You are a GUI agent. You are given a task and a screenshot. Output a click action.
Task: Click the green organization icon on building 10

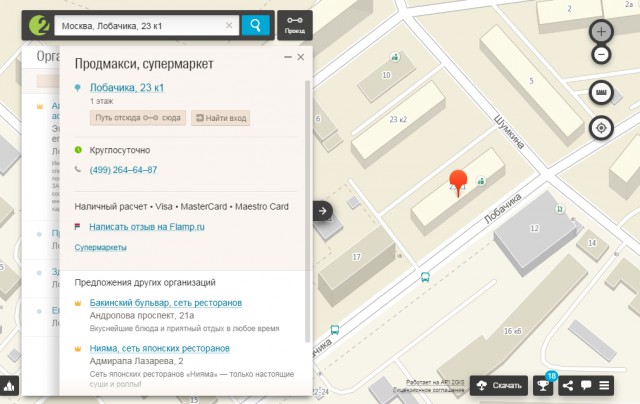[x=395, y=57]
